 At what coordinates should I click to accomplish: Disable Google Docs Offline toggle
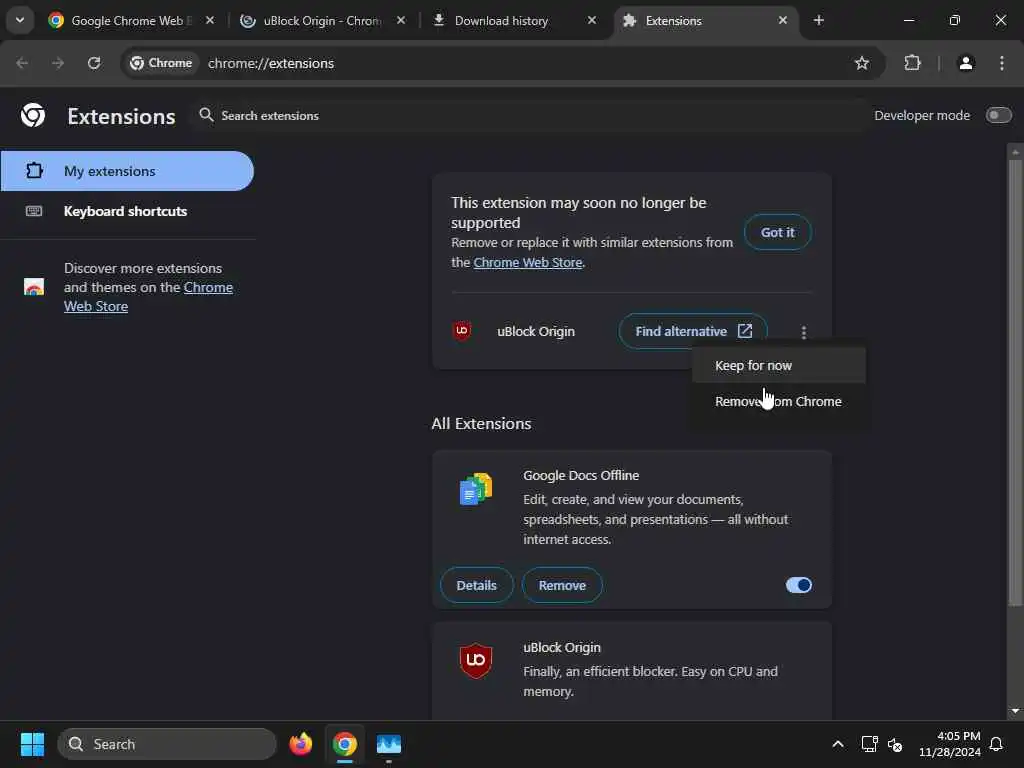[x=799, y=585]
